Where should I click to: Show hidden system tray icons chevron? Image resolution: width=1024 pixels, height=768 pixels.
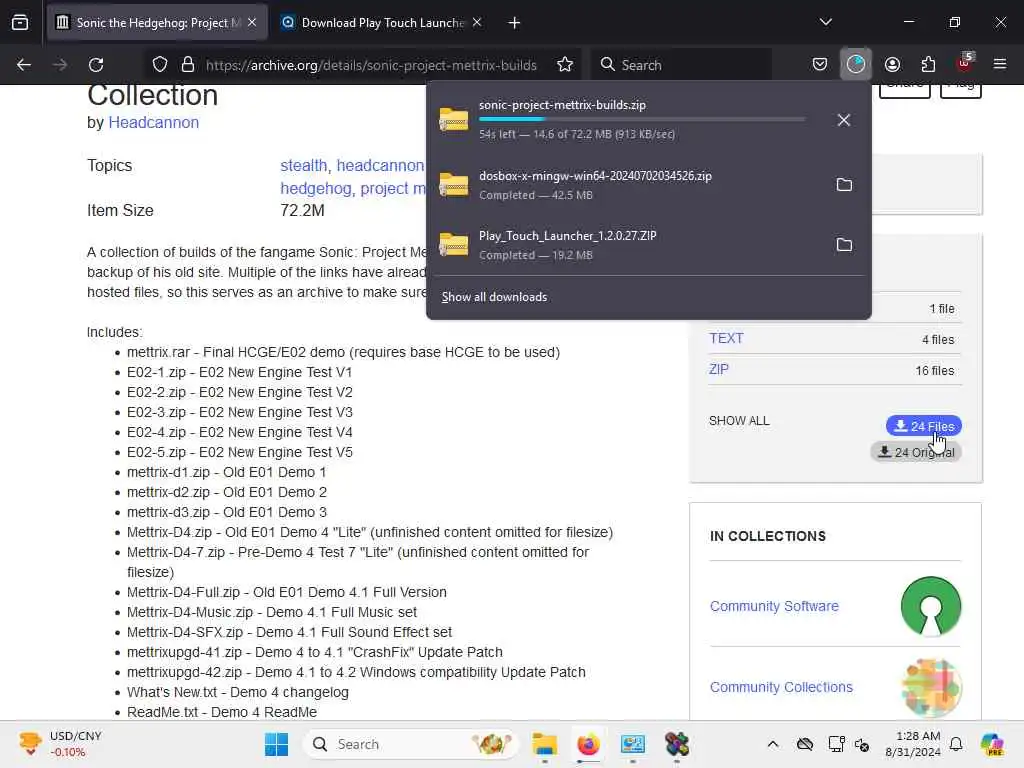(x=773, y=744)
